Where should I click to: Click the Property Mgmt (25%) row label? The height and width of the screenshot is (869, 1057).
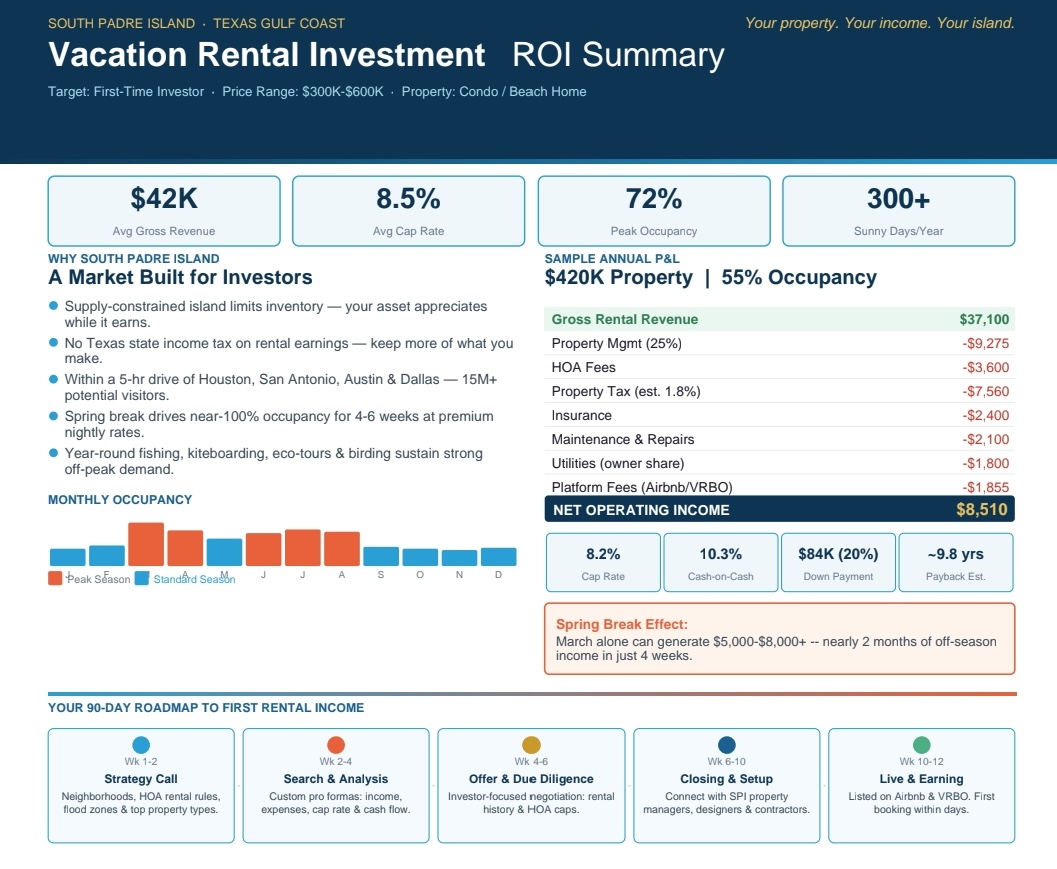pos(616,343)
